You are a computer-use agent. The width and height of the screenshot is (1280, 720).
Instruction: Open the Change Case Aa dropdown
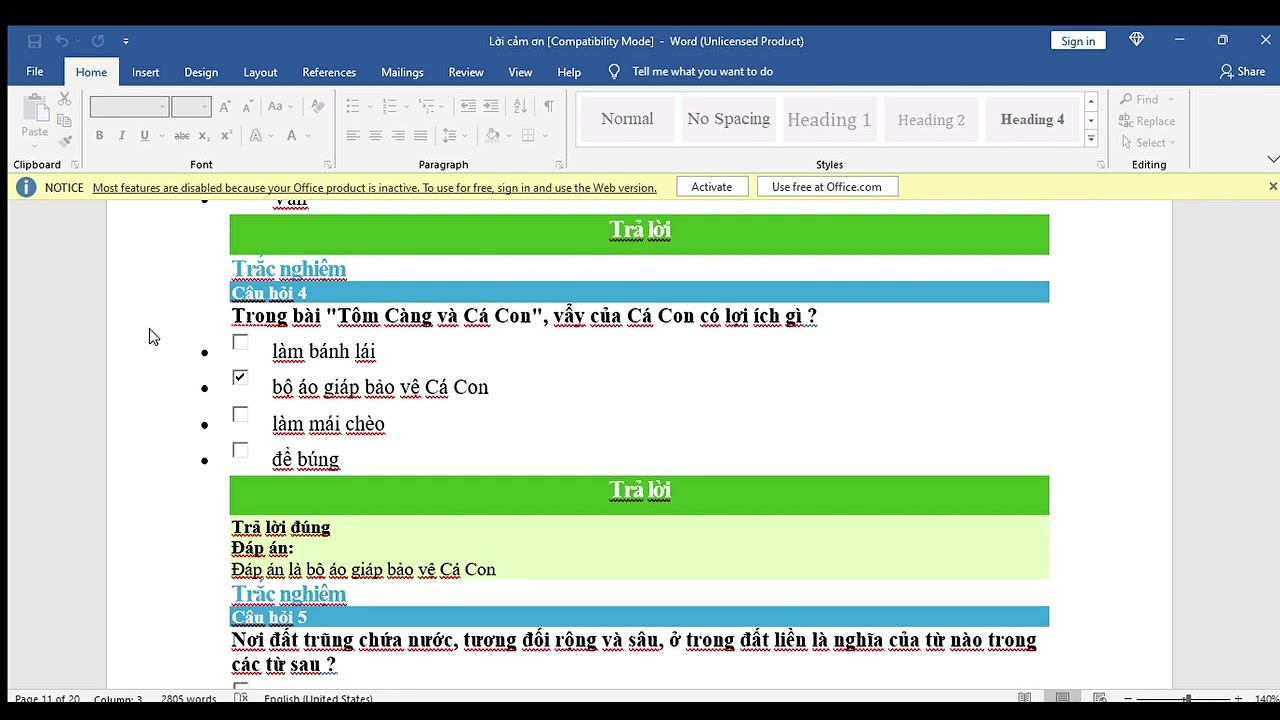coord(280,106)
